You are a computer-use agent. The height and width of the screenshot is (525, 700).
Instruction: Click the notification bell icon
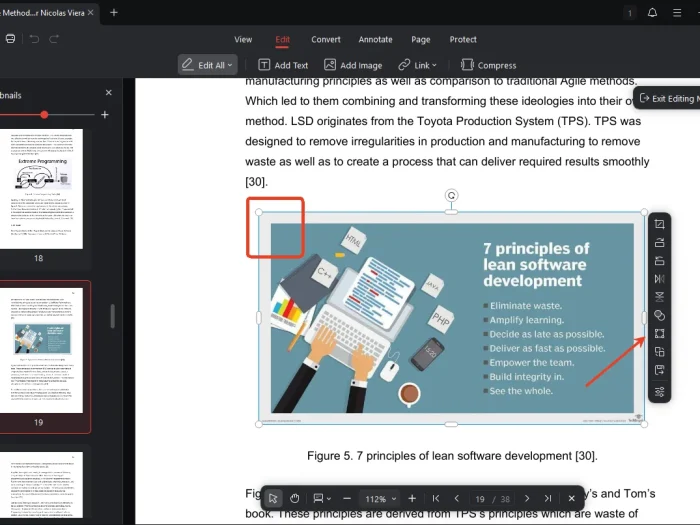click(x=653, y=13)
